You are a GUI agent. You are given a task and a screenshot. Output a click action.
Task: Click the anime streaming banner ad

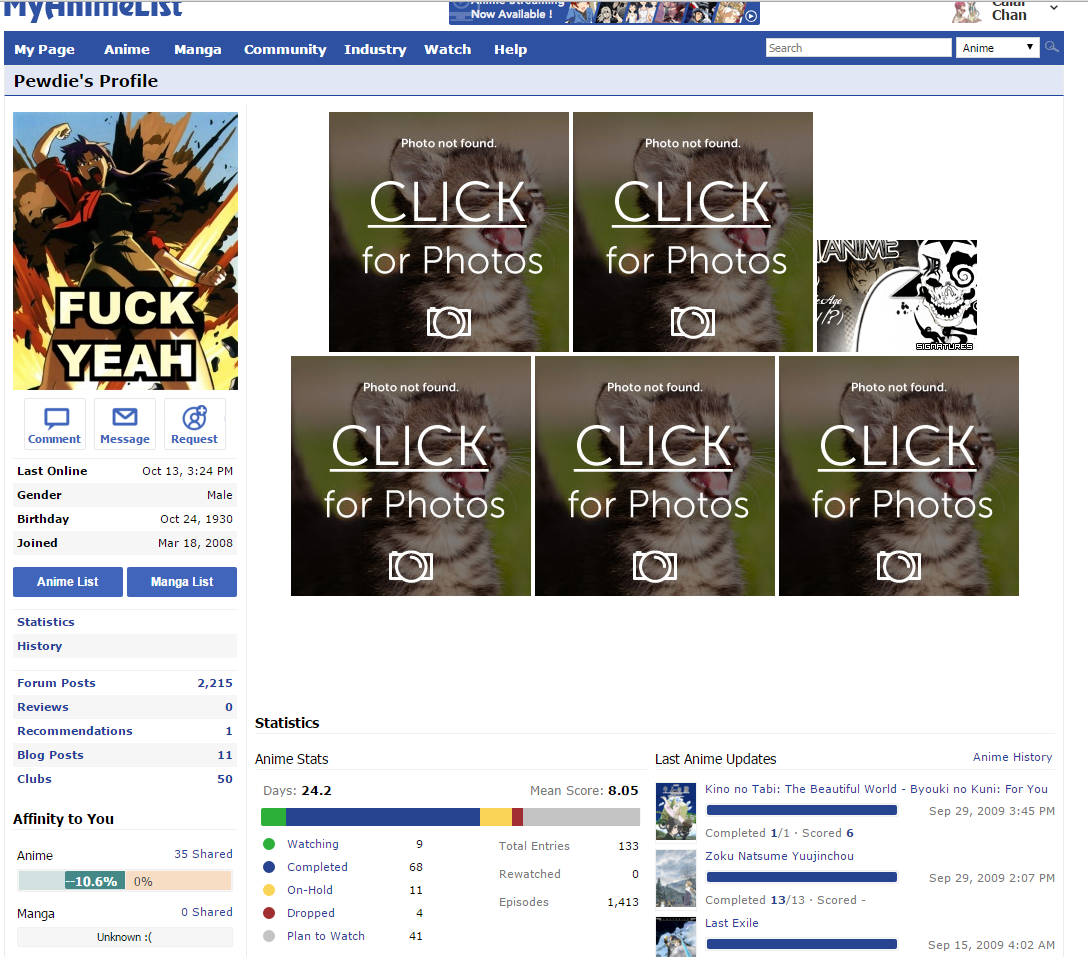(x=604, y=12)
